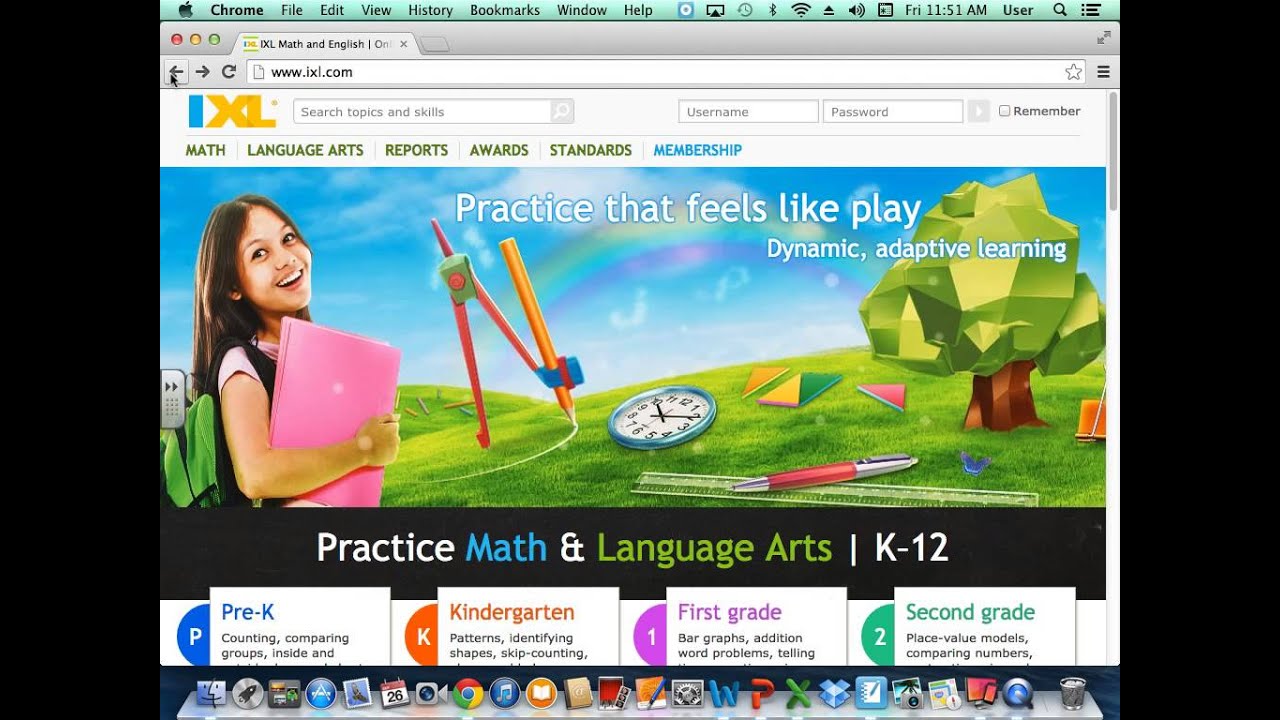Open AirPlay display menu icon
1280x720 pixels.
point(715,10)
